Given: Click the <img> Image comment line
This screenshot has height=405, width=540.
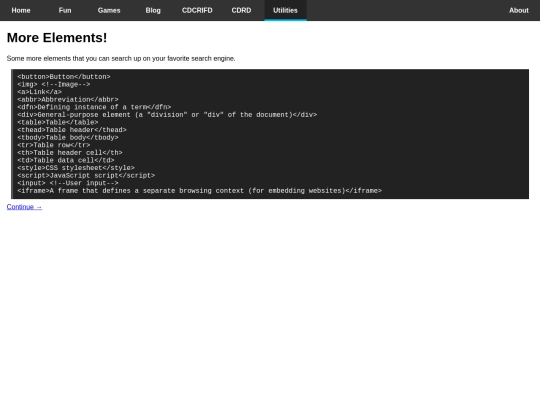Looking at the screenshot, I should pos(54,84).
